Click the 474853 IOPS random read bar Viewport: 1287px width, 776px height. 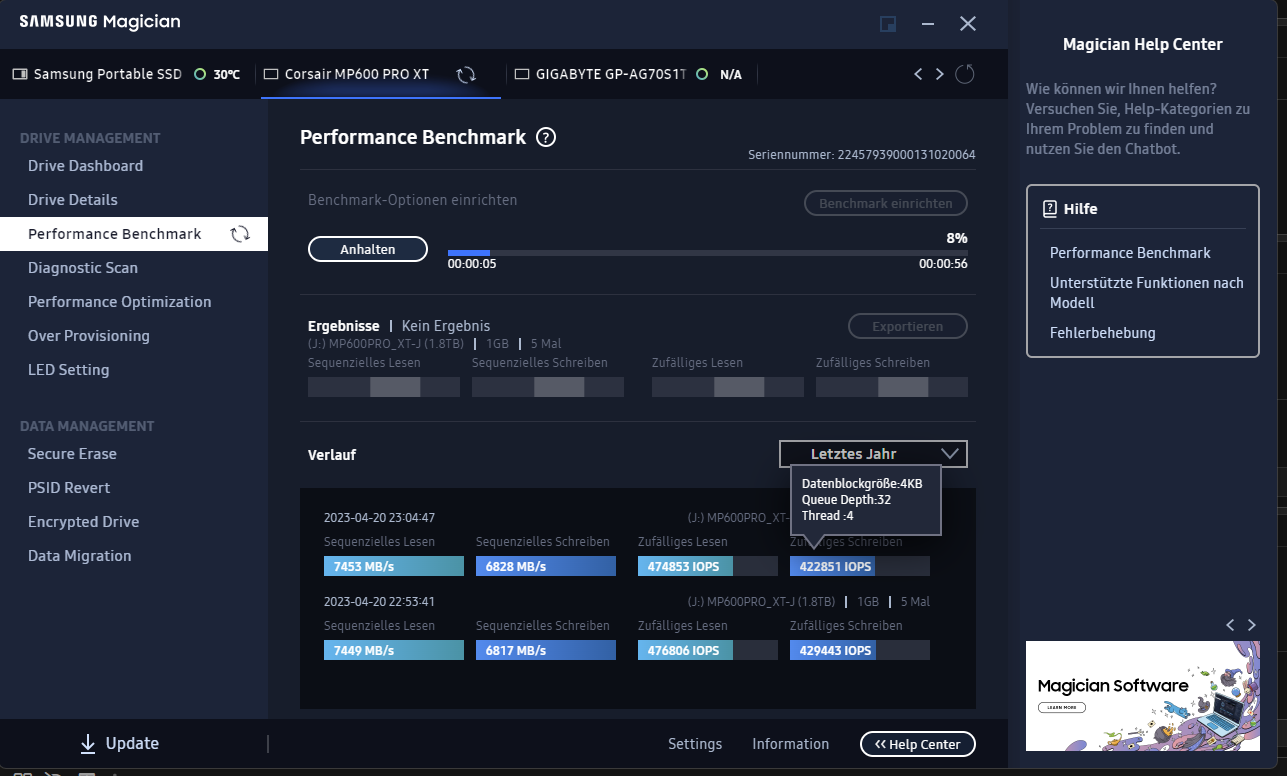[708, 566]
